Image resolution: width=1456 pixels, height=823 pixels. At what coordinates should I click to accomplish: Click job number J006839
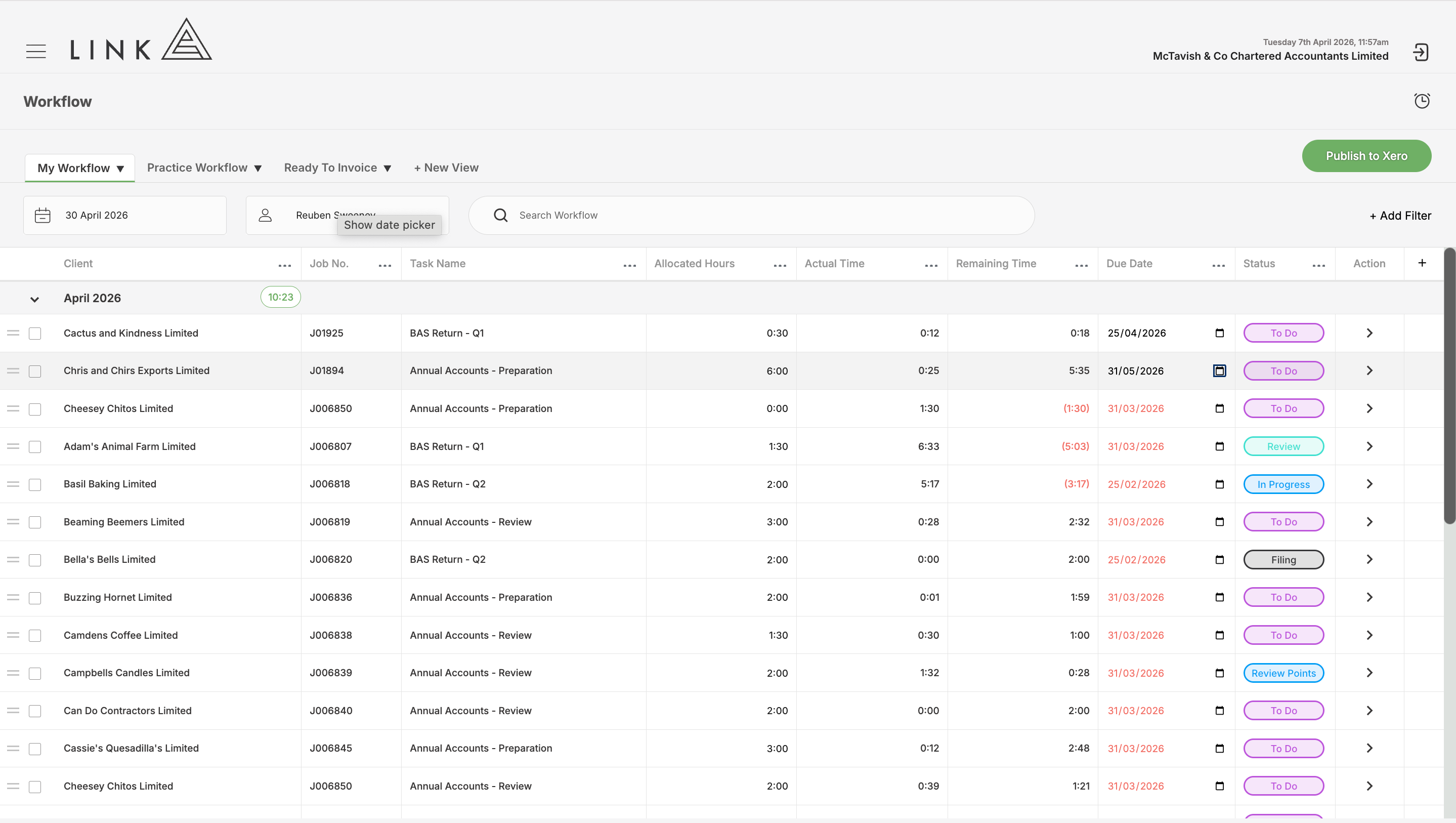pos(331,673)
